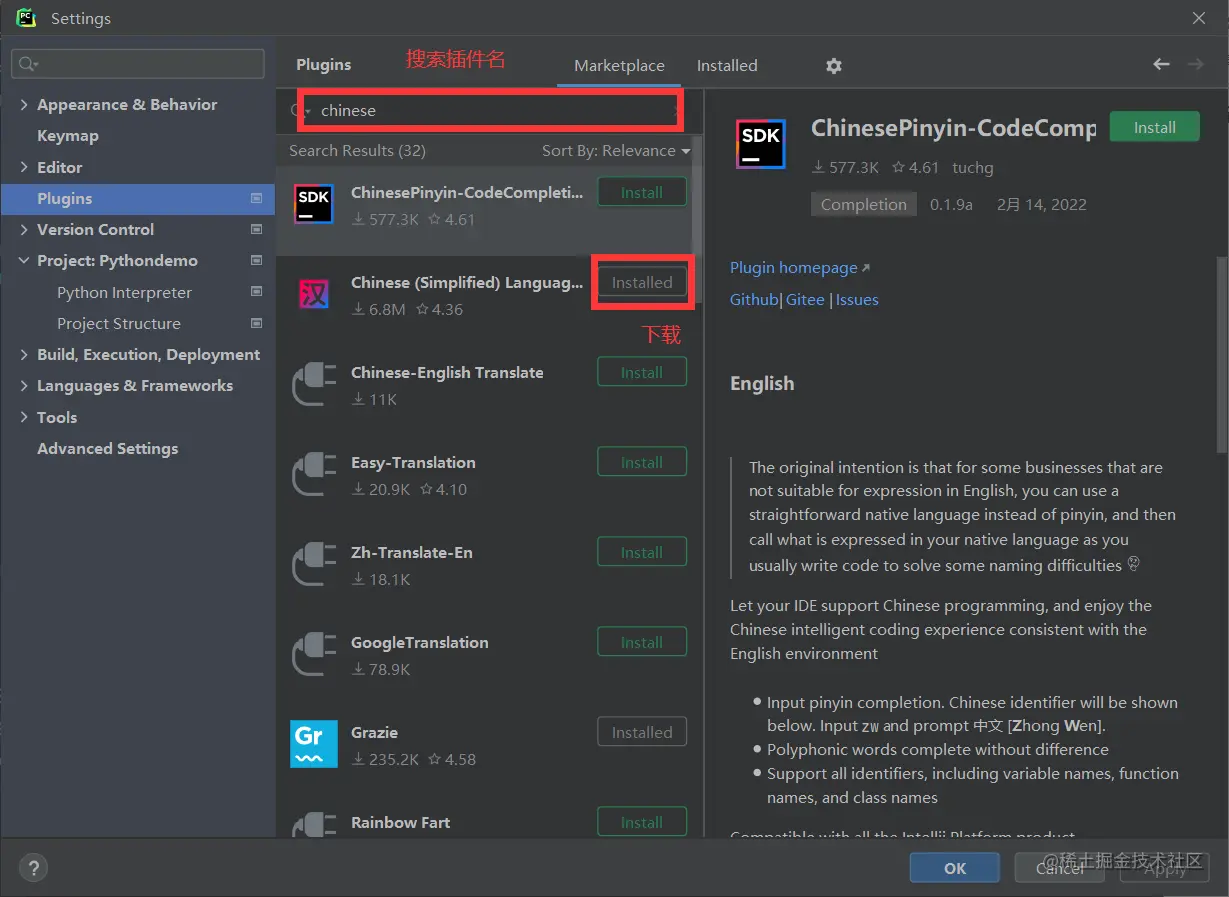The height and width of the screenshot is (897, 1229).
Task: Select the GoogleTranslation plugin row title
Action: coord(420,642)
